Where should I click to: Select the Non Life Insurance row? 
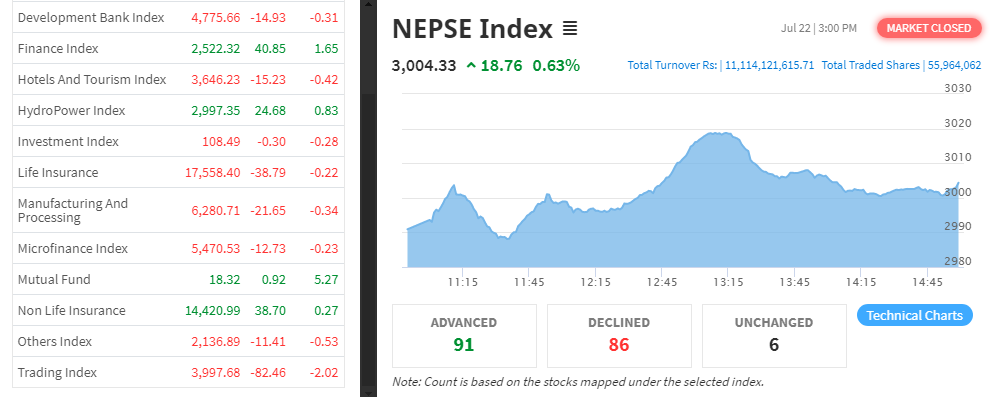[x=178, y=310]
